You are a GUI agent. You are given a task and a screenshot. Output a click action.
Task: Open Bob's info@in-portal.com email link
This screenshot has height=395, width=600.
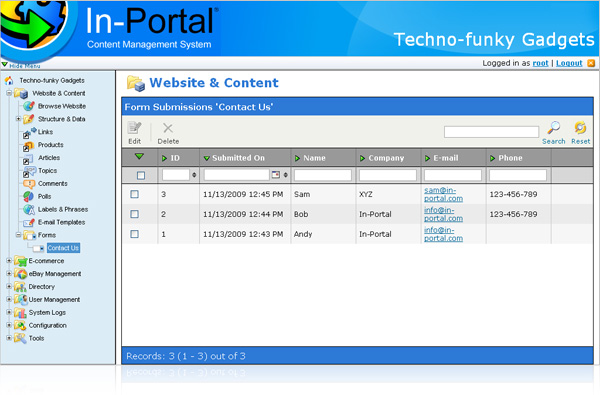(443, 214)
